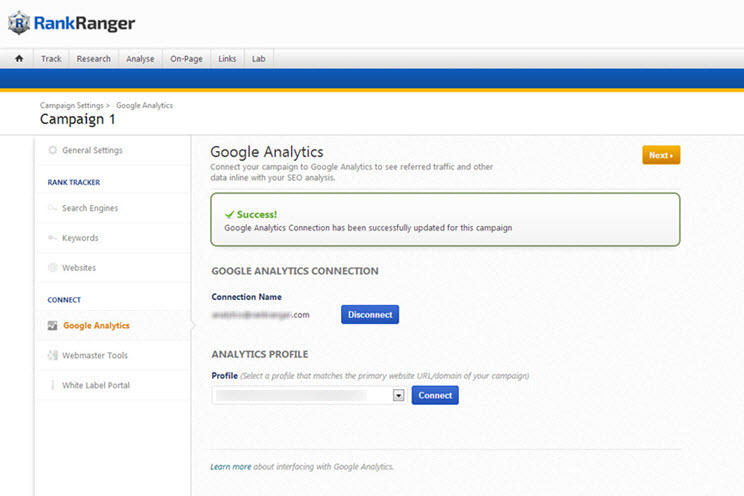
Task: Open the Lab menu tab
Action: tap(259, 59)
